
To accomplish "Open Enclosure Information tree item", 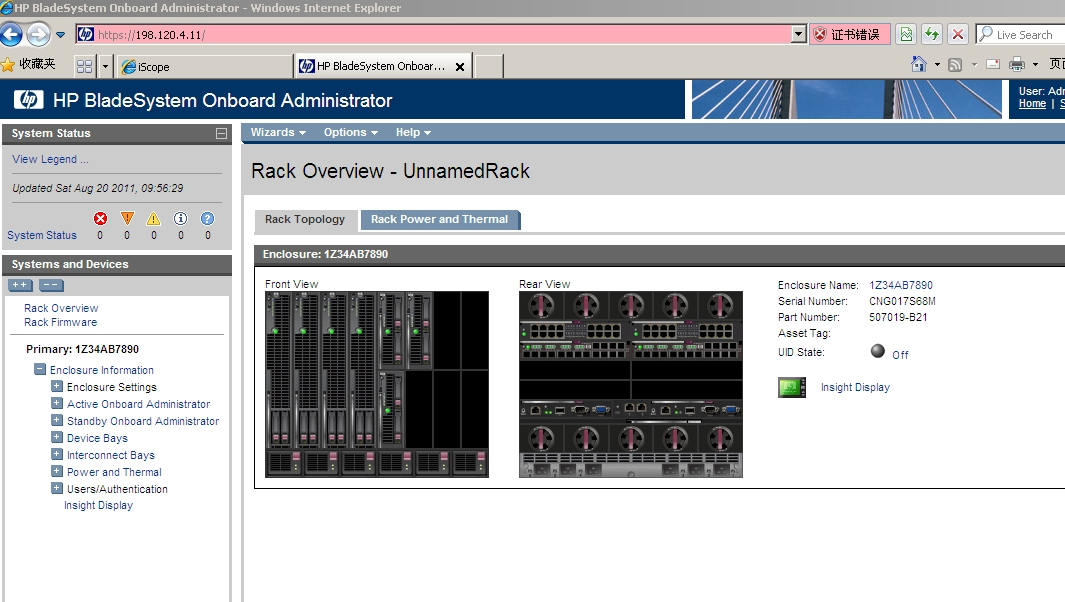I will click(102, 370).
